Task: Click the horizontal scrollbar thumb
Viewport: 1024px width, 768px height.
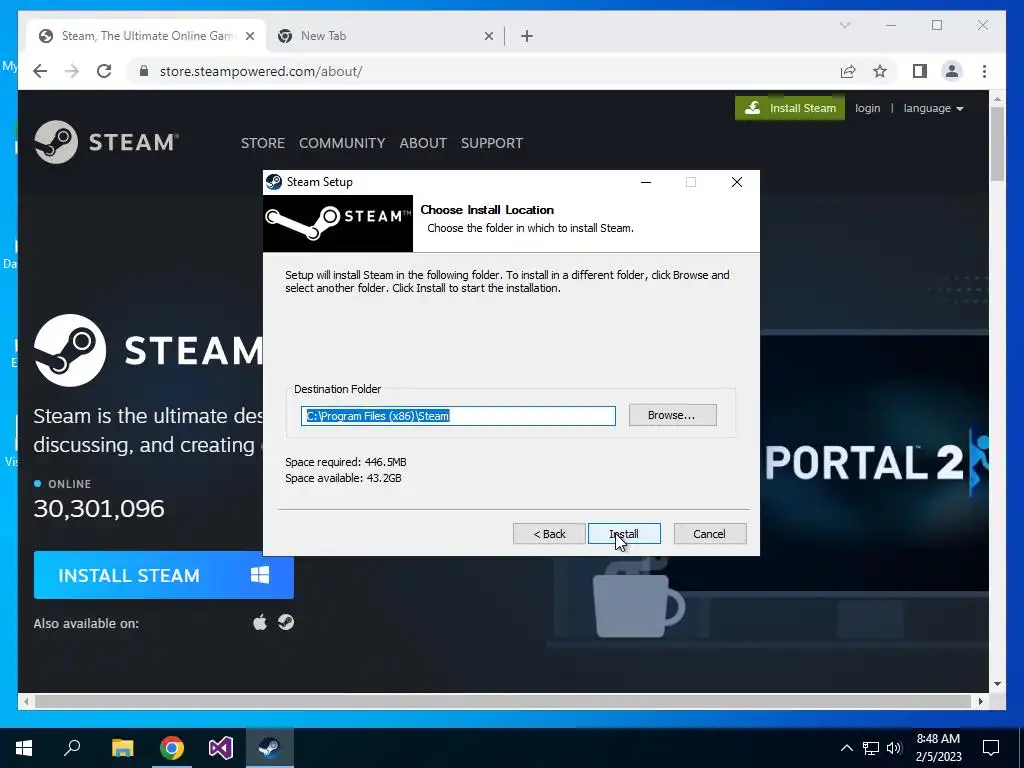Action: click(x=502, y=701)
